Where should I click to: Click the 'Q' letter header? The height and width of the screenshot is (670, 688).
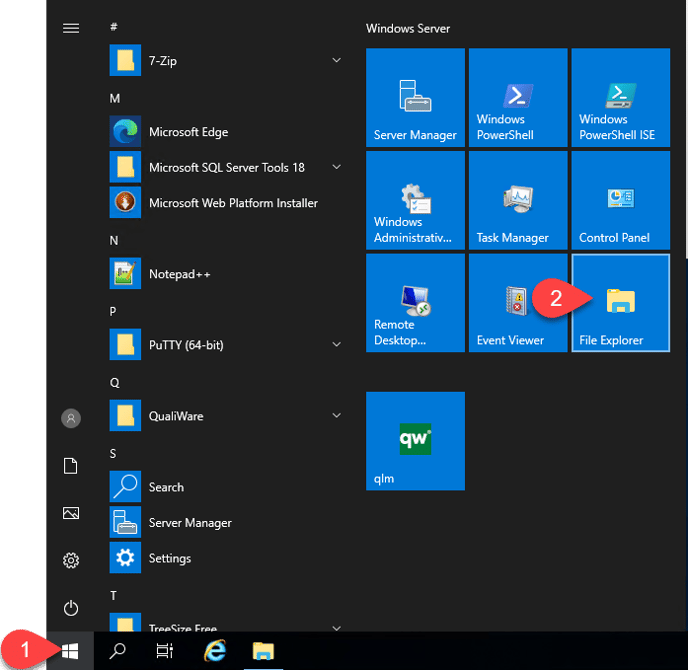click(115, 383)
